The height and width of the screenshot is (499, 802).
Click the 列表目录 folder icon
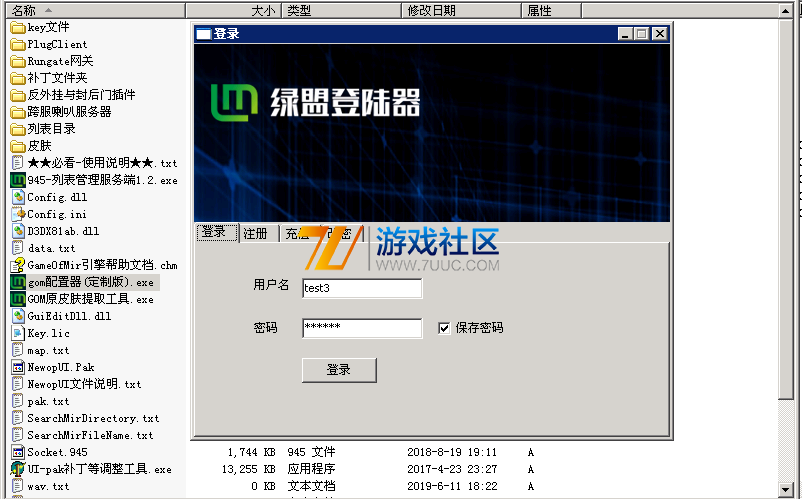coord(18,129)
